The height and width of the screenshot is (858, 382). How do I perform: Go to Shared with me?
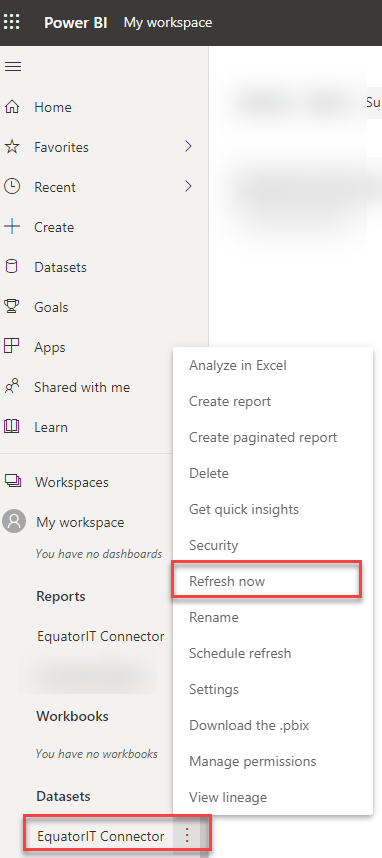coord(82,387)
